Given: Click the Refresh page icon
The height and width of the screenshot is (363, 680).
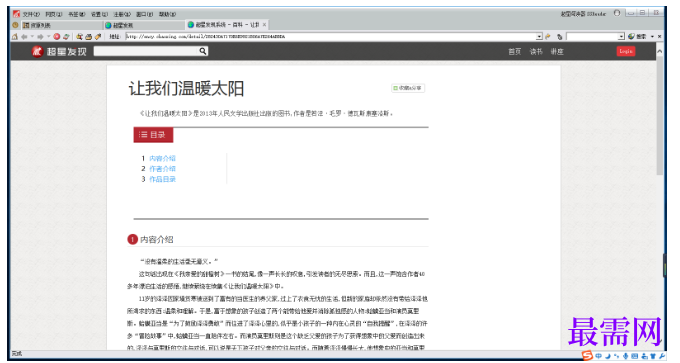Looking at the screenshot, I should pos(66,37).
